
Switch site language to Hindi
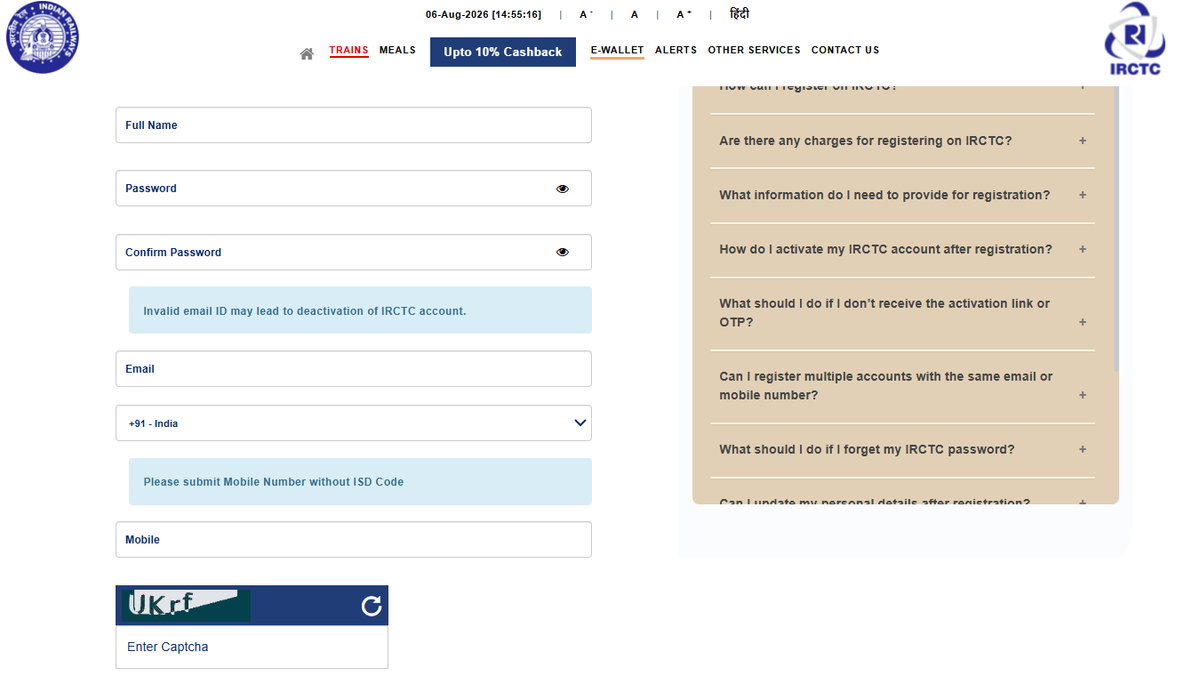point(739,14)
